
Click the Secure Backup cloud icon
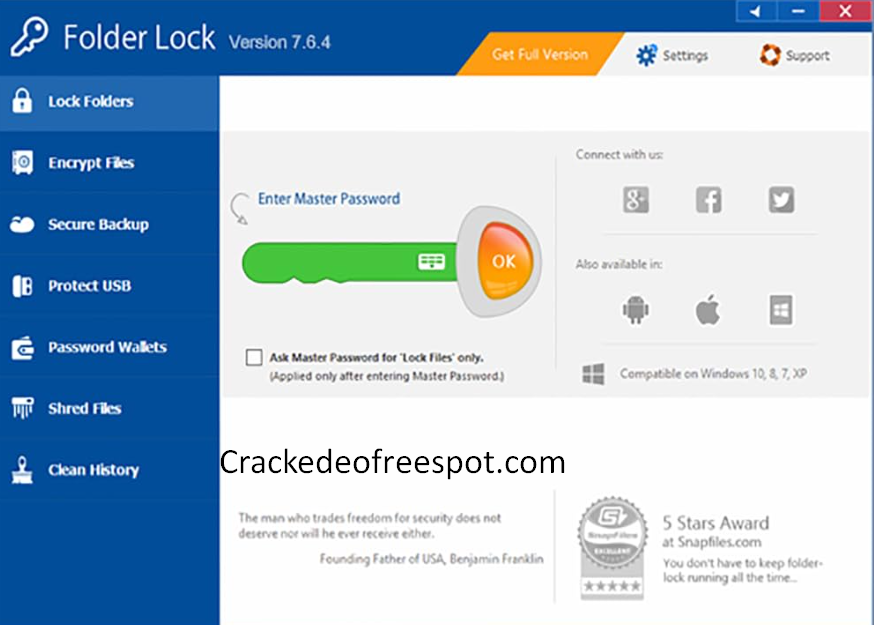(x=22, y=224)
